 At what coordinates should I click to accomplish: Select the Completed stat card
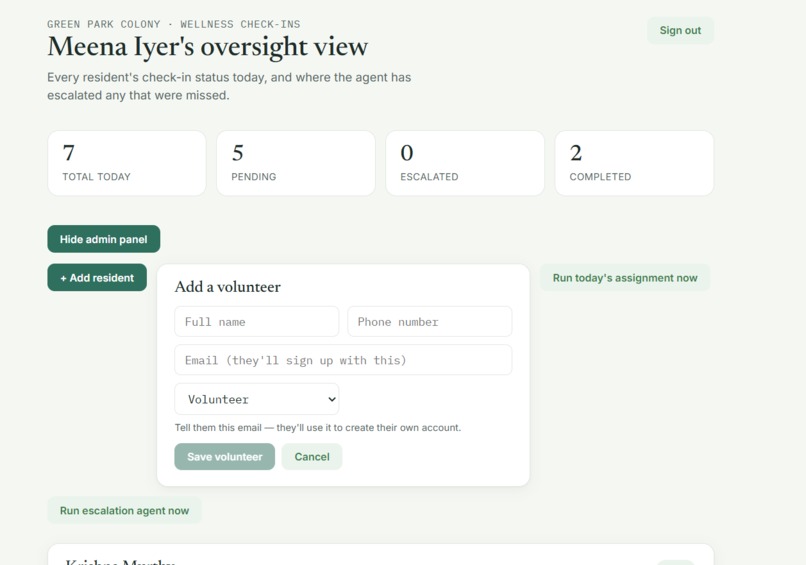(634, 163)
